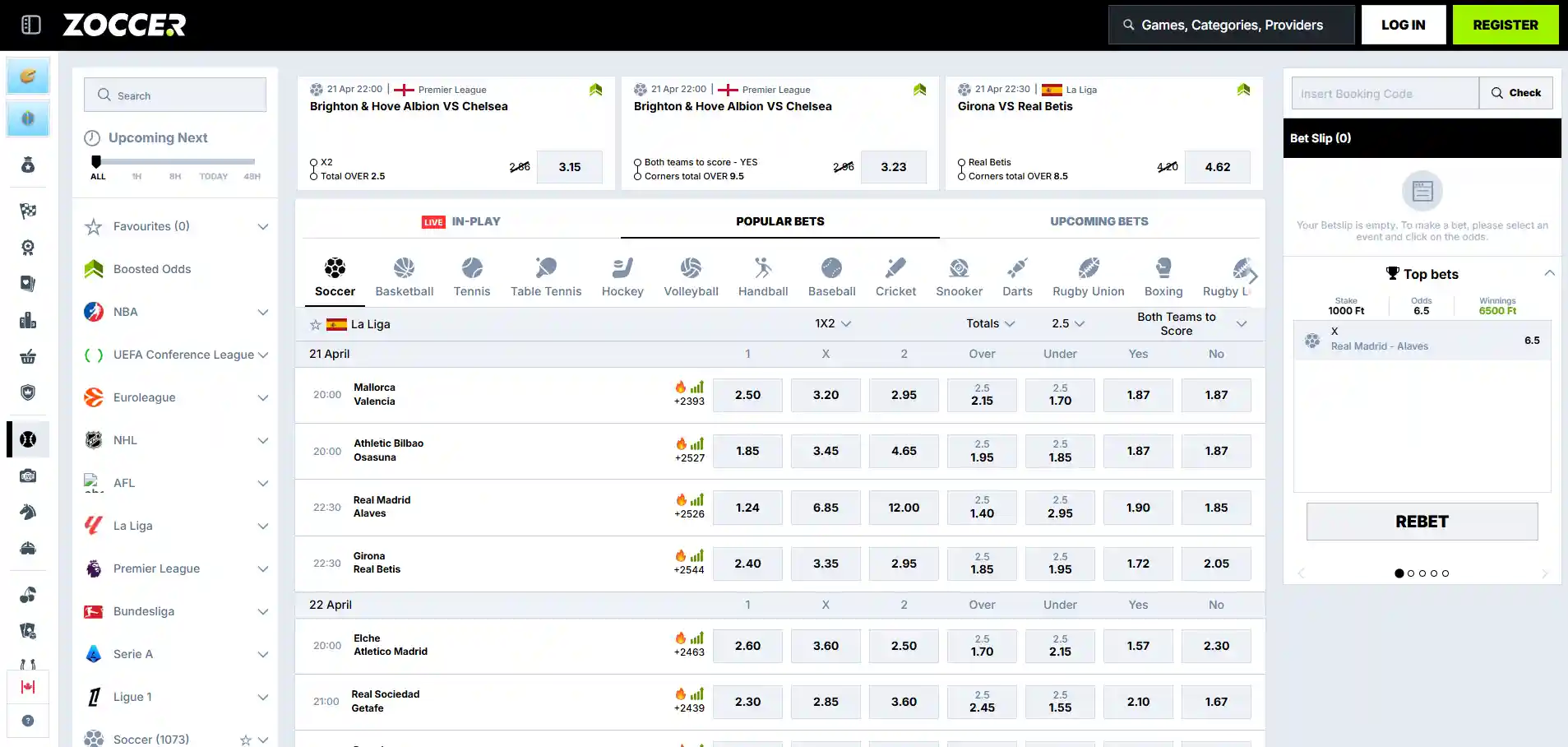Image resolution: width=1568 pixels, height=747 pixels.
Task: Open the help question mark icon
Action: [28, 721]
